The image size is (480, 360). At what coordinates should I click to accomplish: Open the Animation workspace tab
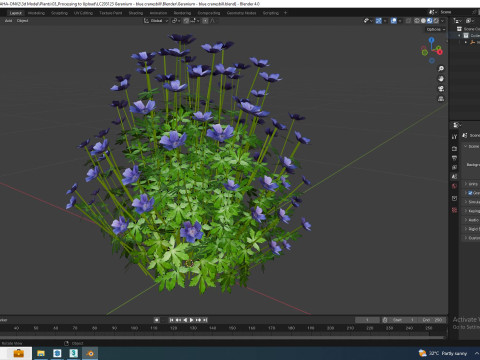click(158, 13)
